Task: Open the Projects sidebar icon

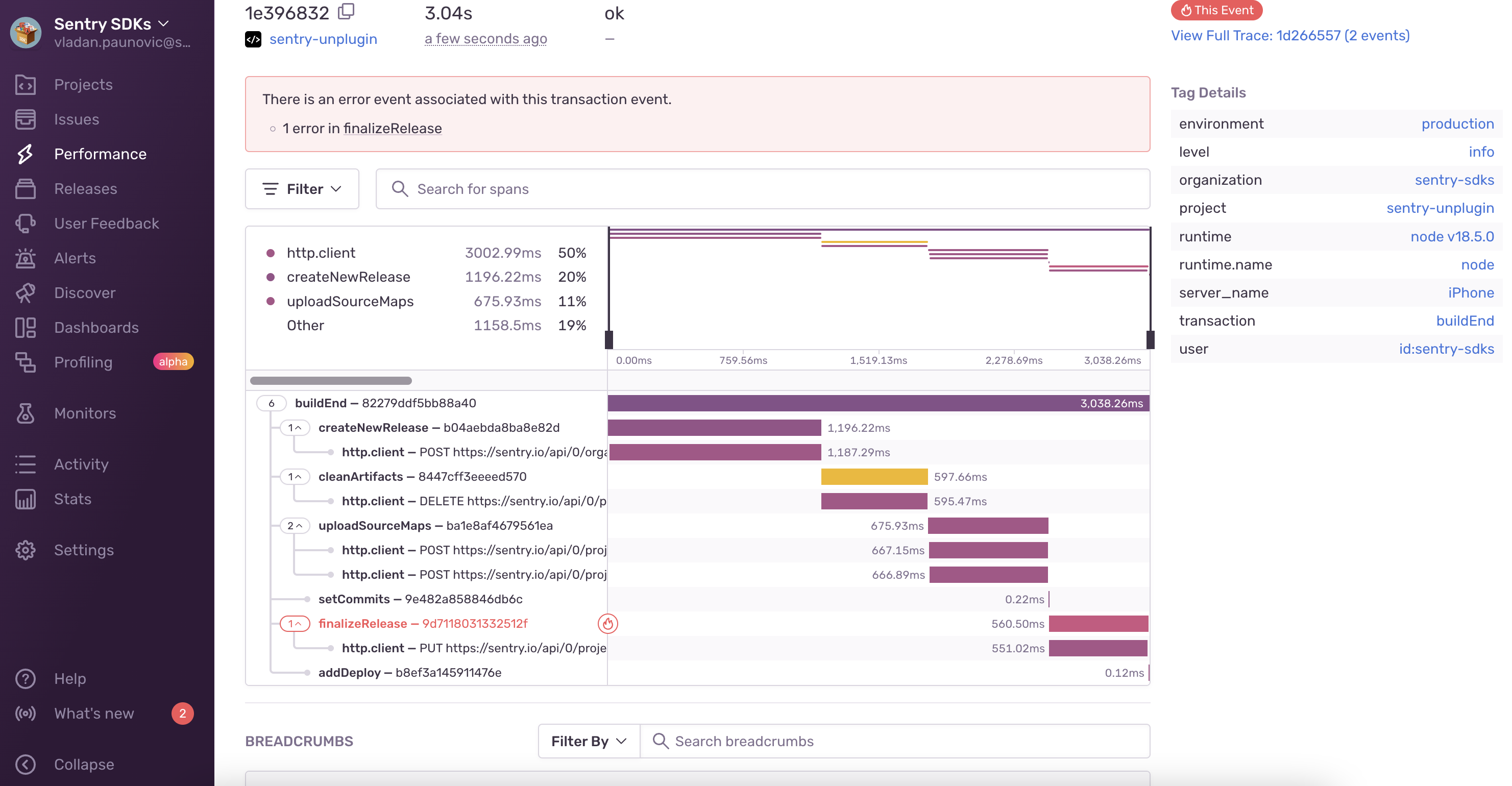Action: point(25,85)
